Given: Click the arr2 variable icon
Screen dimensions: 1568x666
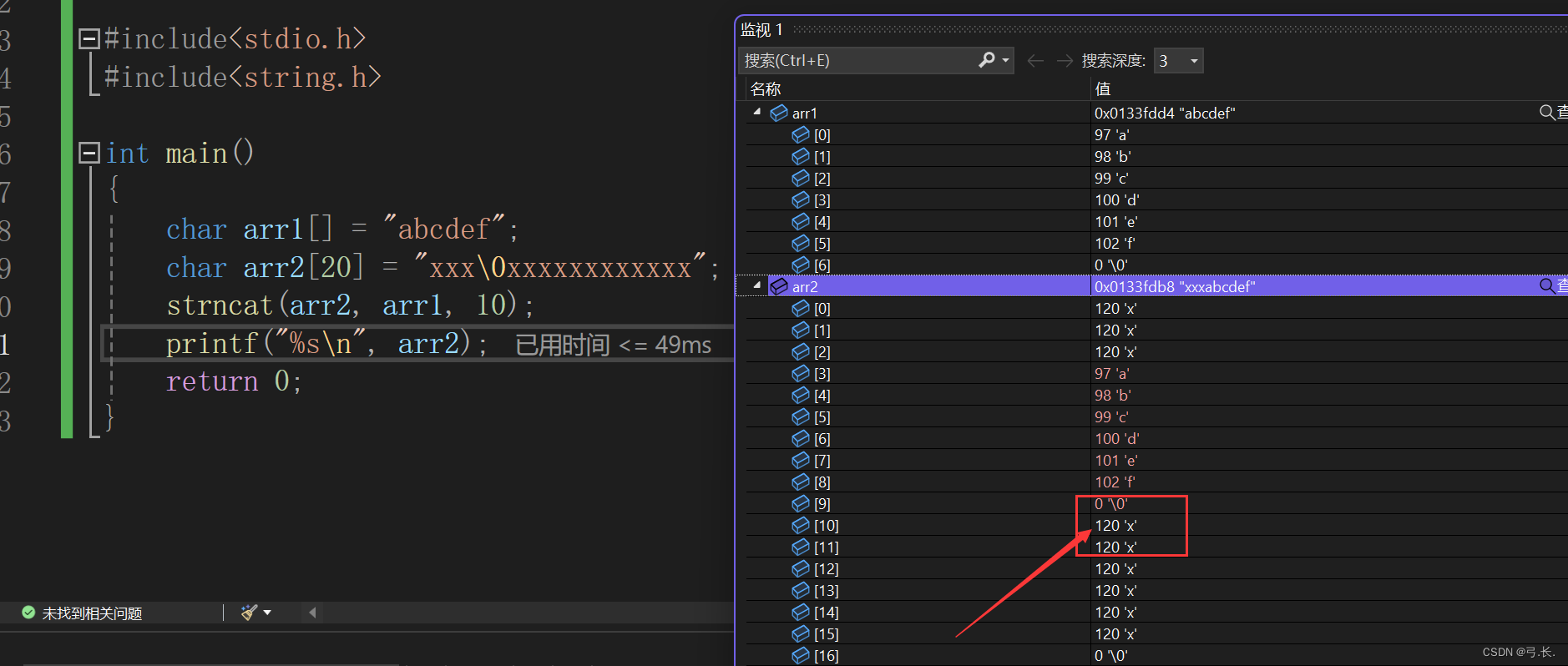Looking at the screenshot, I should [x=778, y=286].
